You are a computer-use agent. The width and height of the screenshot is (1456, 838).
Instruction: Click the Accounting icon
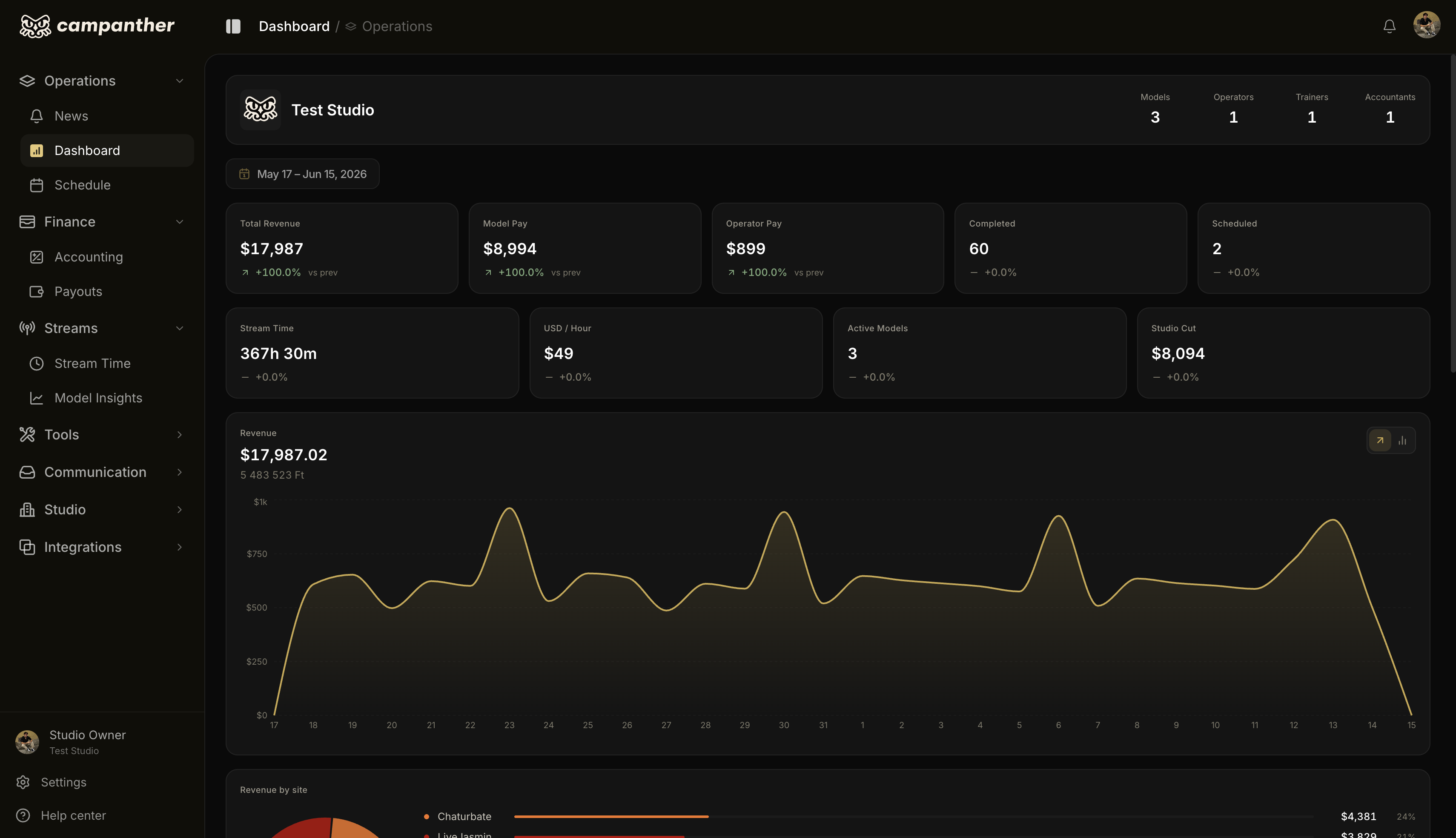pos(37,257)
